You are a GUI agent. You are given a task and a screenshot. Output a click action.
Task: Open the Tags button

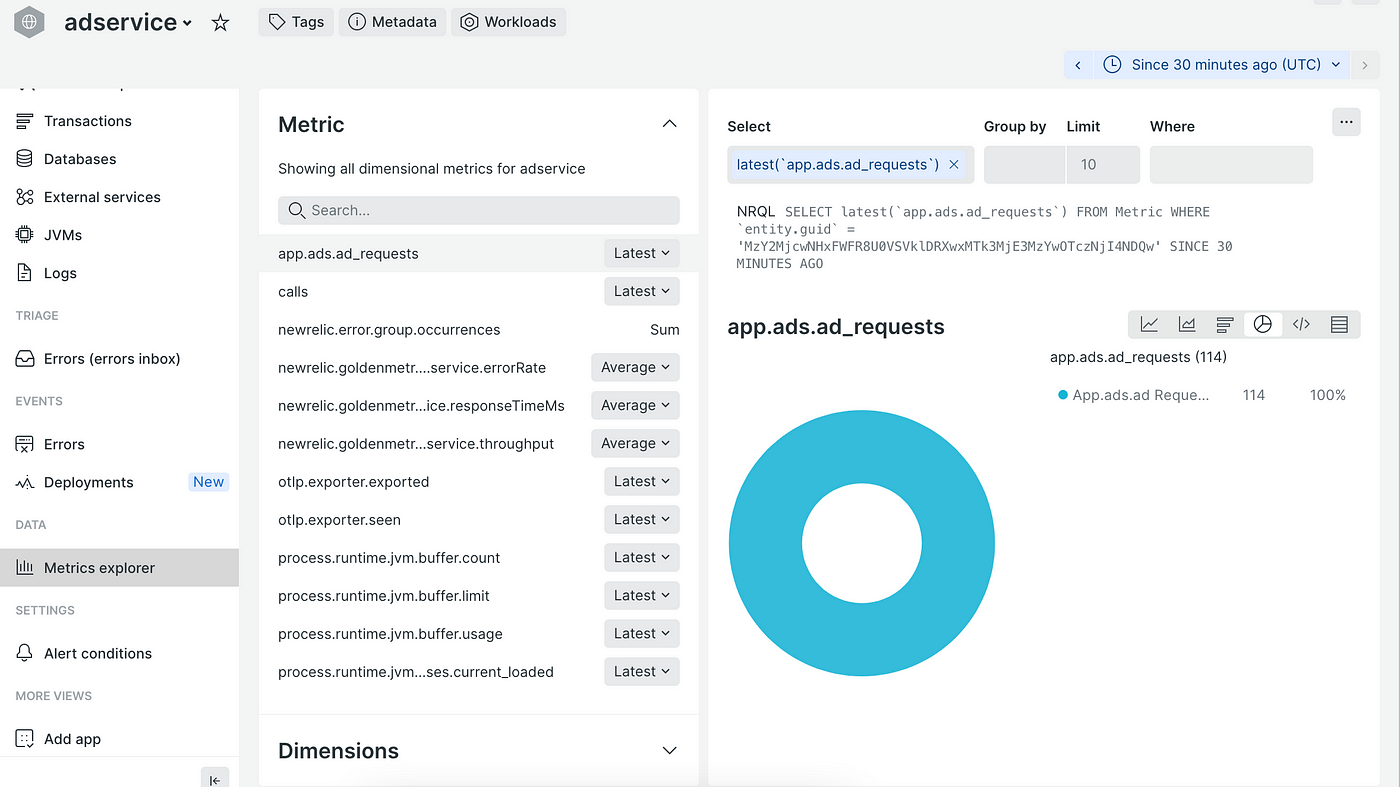(x=296, y=22)
